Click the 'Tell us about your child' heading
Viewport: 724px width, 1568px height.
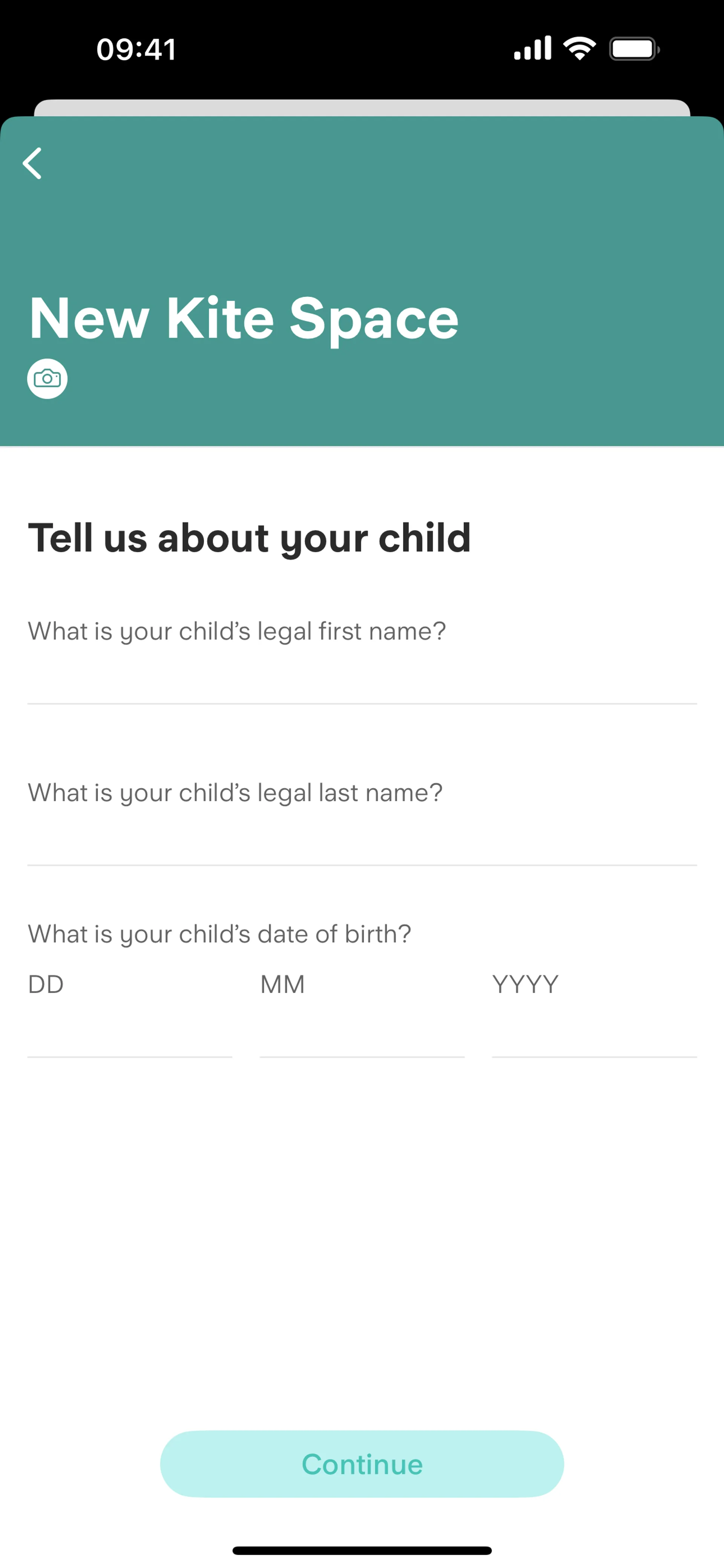tap(250, 538)
